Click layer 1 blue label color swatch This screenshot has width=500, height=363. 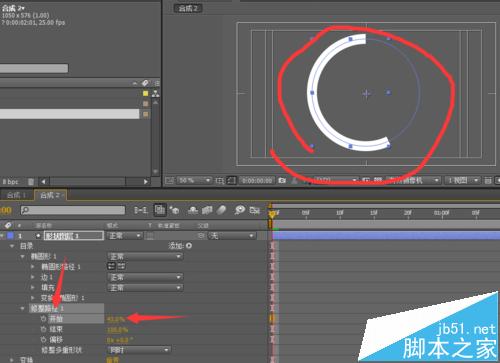[x=10, y=236]
